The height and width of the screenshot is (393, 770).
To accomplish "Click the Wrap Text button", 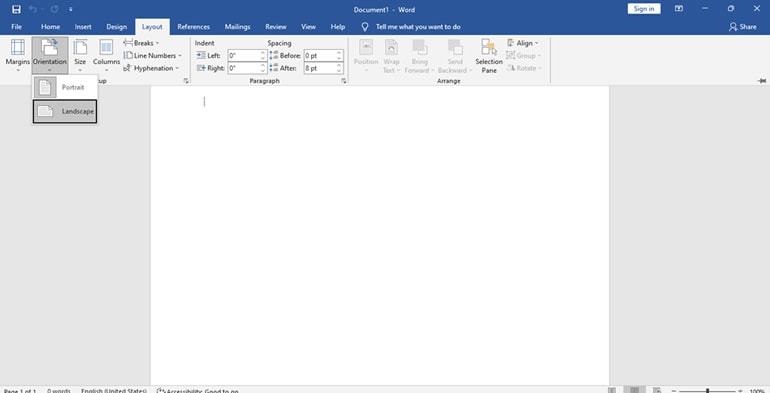I will point(391,56).
